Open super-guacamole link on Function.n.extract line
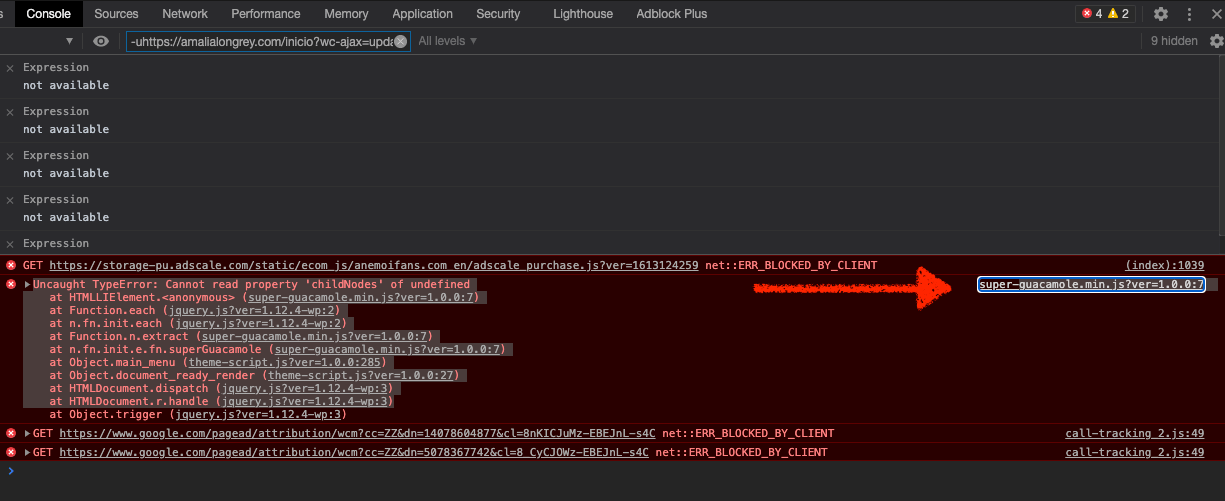The image size is (1225, 501). click(314, 337)
